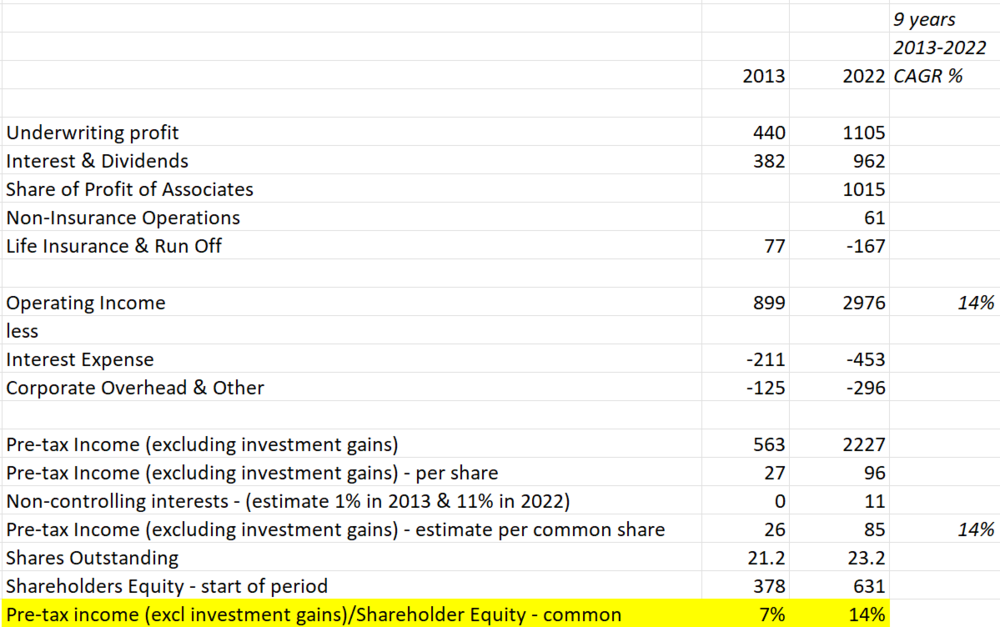Screen dimensions: 1000x627
Task: Select the yellow highlighted 7% cell
Action: click(746, 614)
